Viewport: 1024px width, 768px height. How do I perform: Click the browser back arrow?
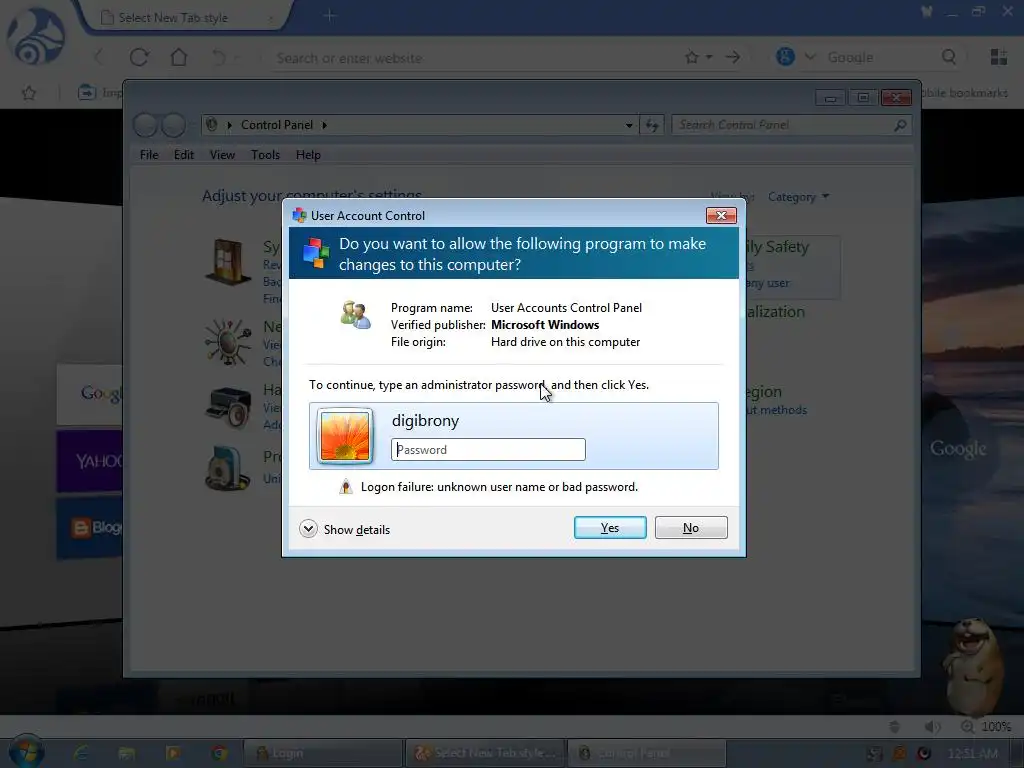(99, 57)
